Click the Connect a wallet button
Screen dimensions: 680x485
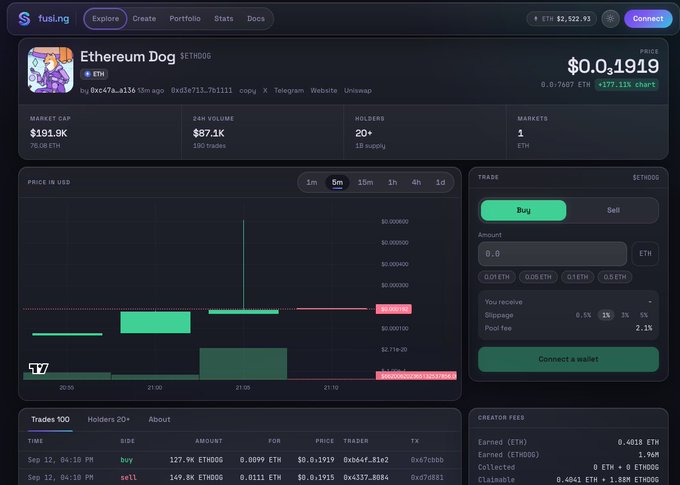[568, 359]
